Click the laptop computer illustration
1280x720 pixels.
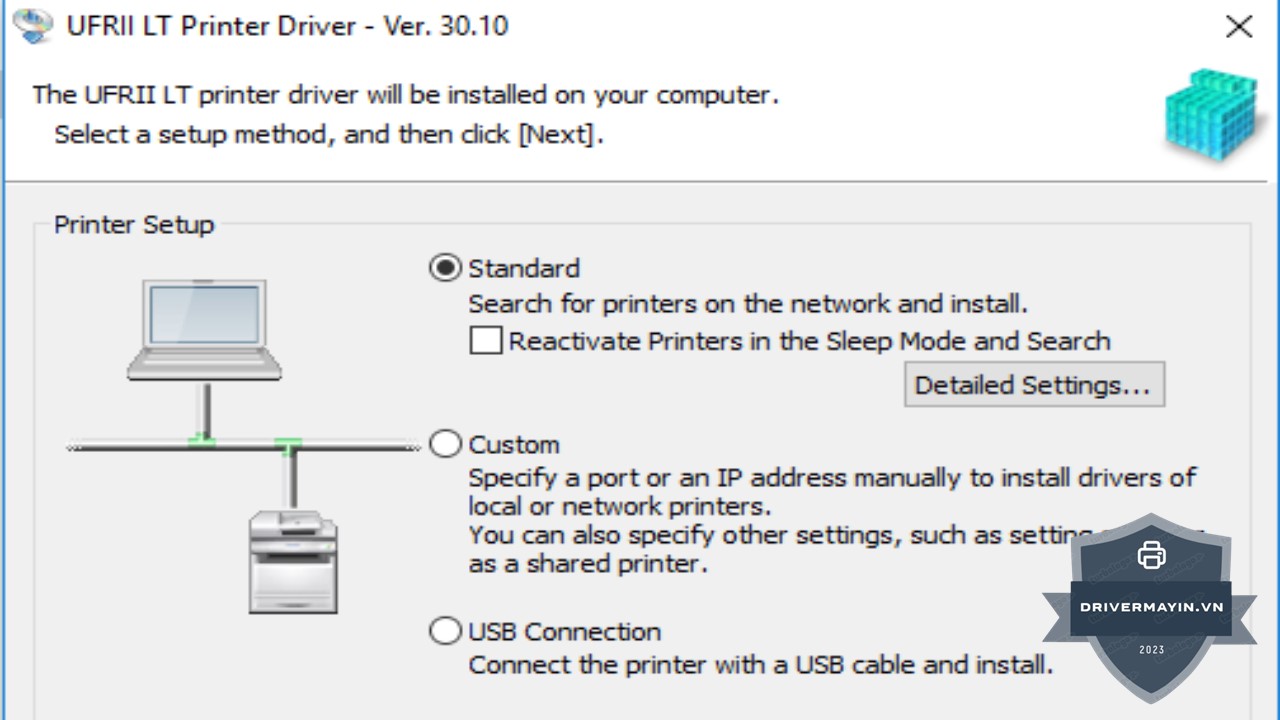[204, 330]
